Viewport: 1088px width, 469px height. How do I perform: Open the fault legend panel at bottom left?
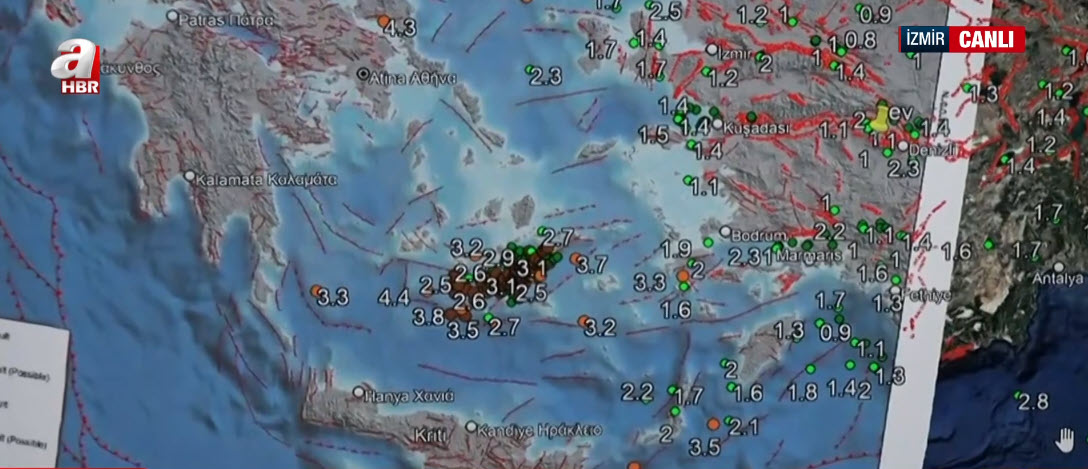32,390
